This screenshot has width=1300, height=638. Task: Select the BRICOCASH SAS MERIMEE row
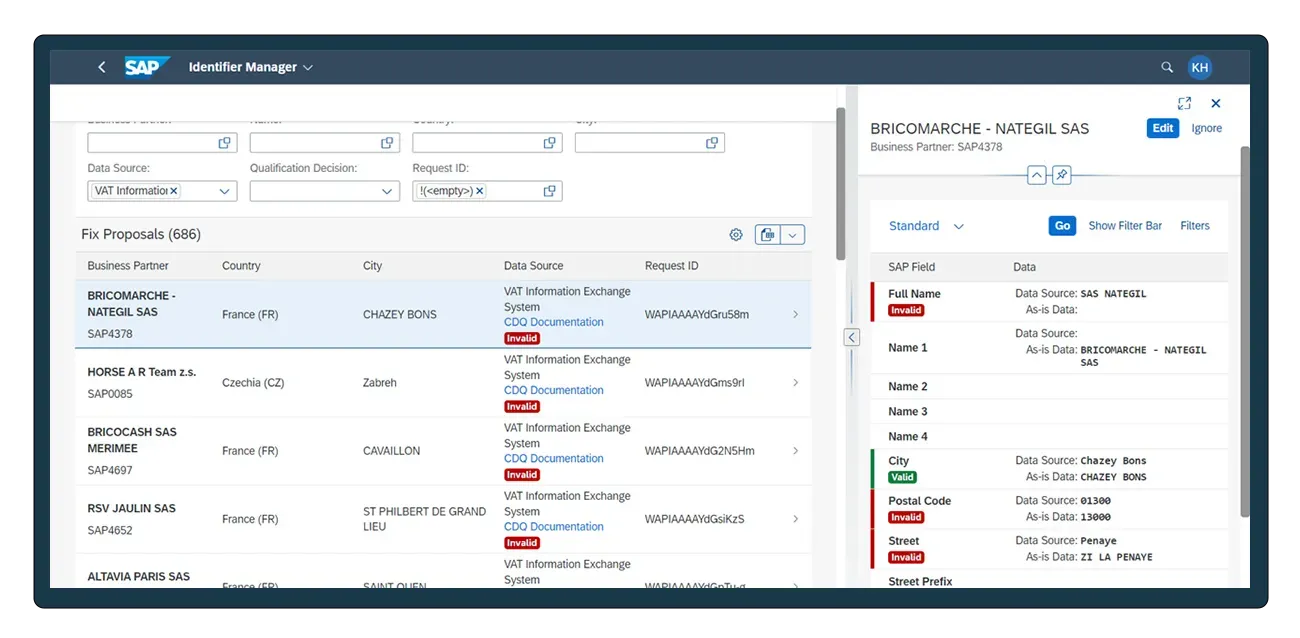point(443,451)
